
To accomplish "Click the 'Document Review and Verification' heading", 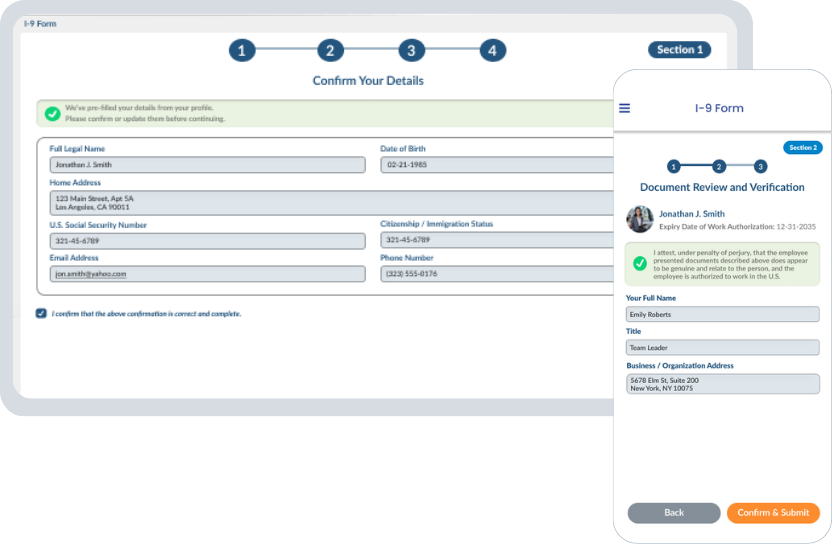I will (x=722, y=188).
